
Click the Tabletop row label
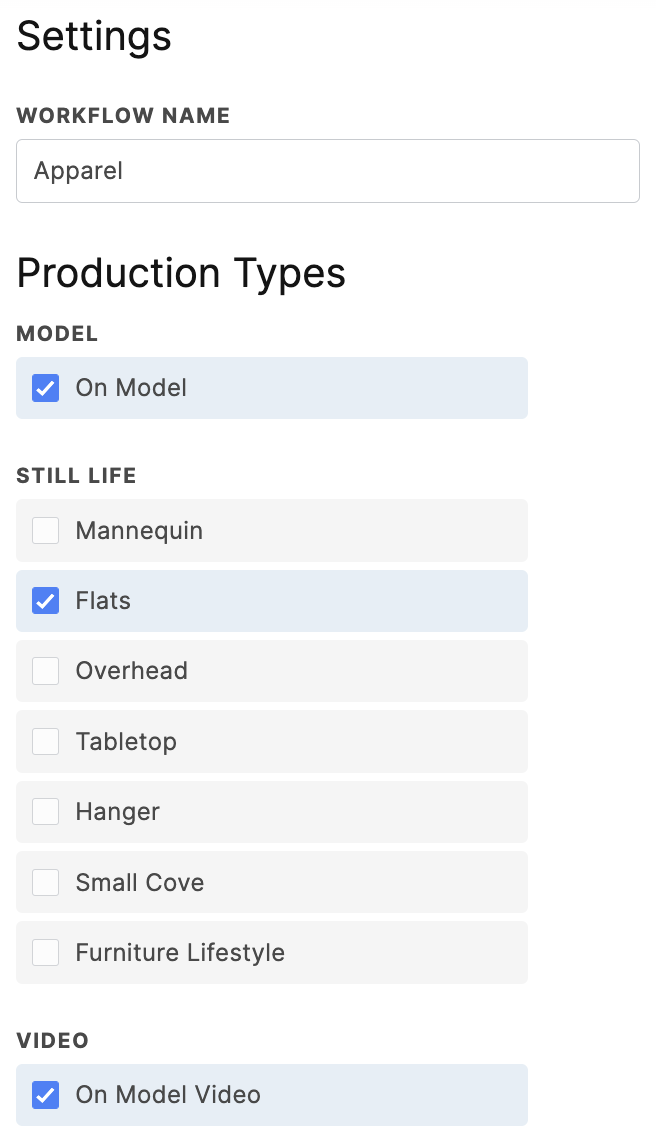pyautogui.click(x=126, y=741)
